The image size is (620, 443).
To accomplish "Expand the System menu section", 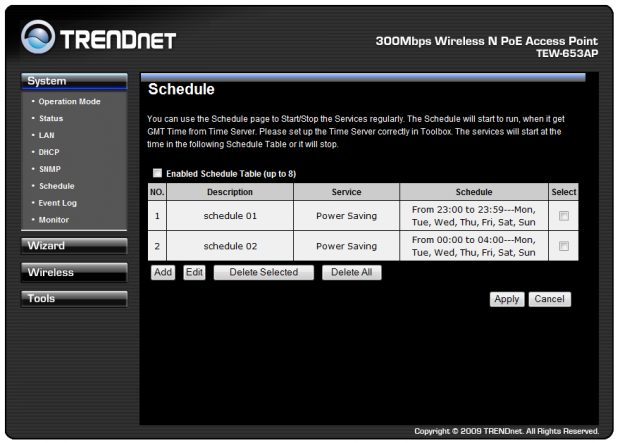I will tap(74, 81).
